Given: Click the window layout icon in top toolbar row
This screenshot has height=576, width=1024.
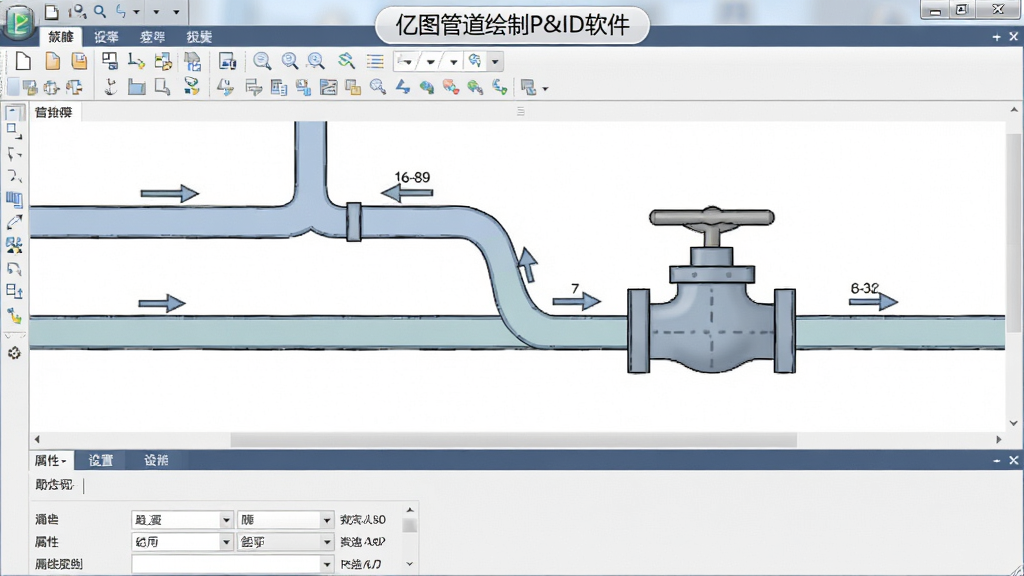Looking at the screenshot, I should [110, 61].
